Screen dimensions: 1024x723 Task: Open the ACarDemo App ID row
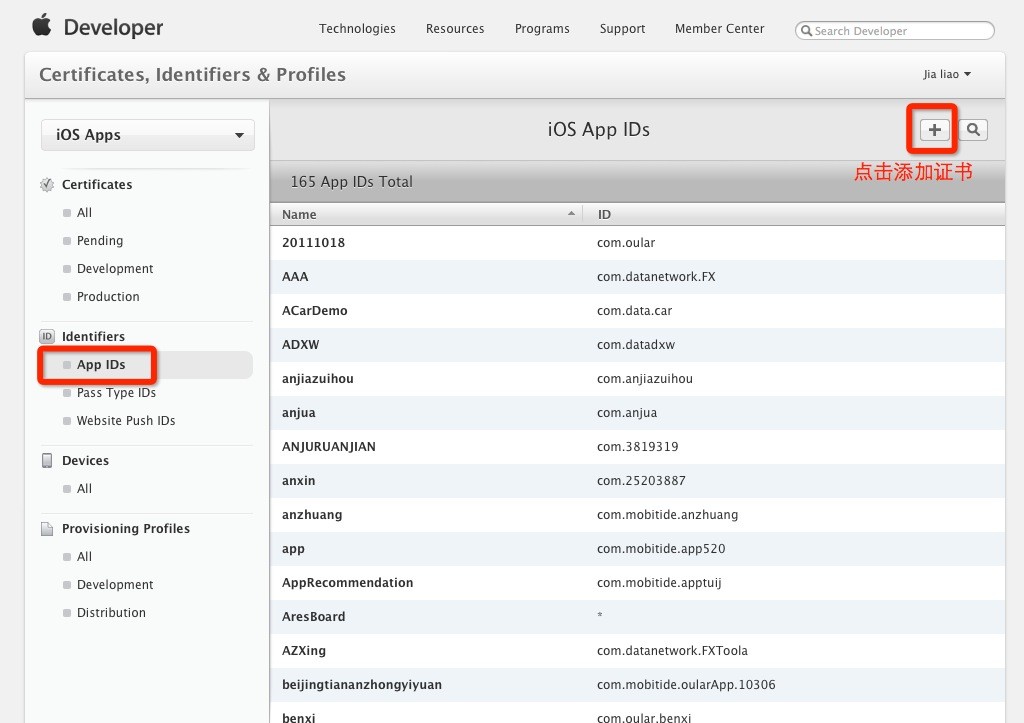[x=637, y=311]
